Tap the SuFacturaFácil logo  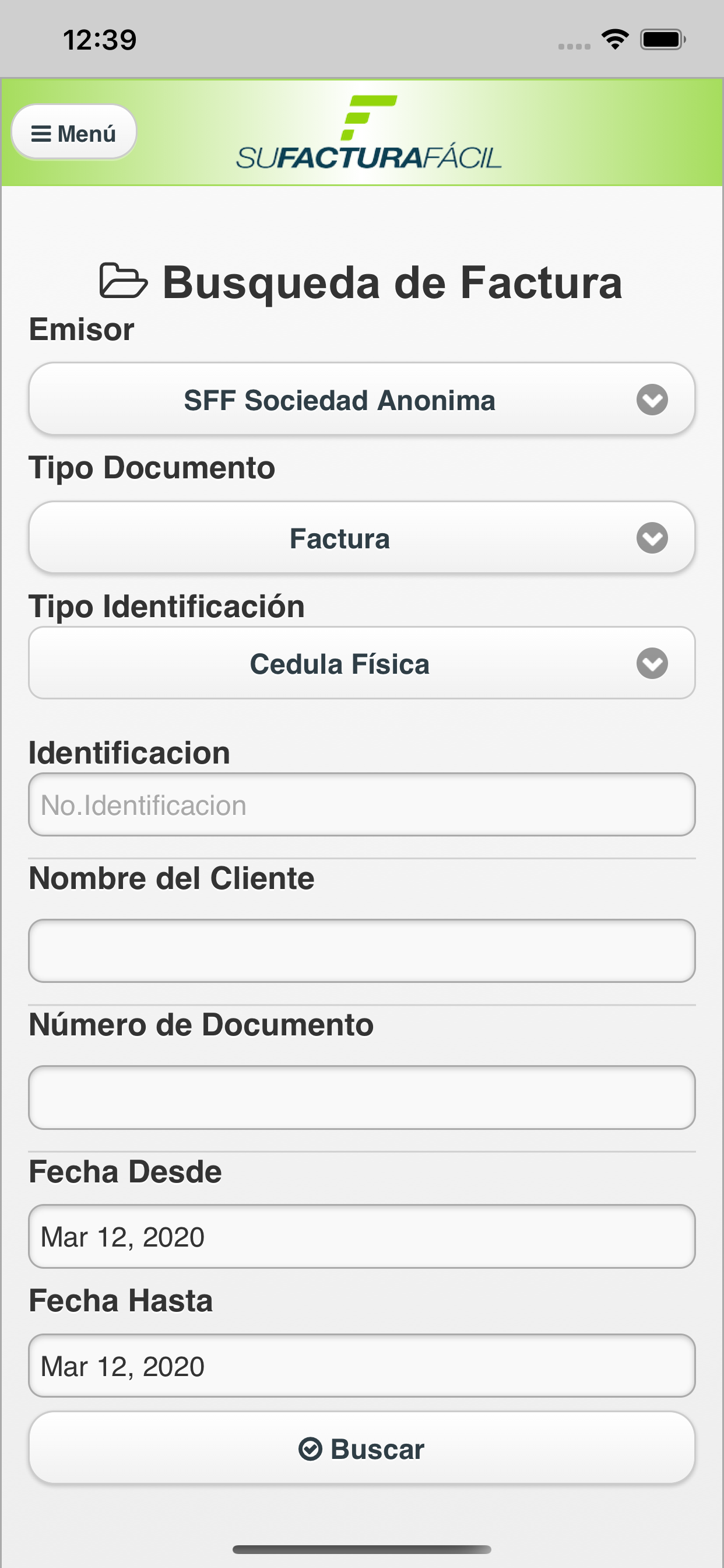point(368,132)
